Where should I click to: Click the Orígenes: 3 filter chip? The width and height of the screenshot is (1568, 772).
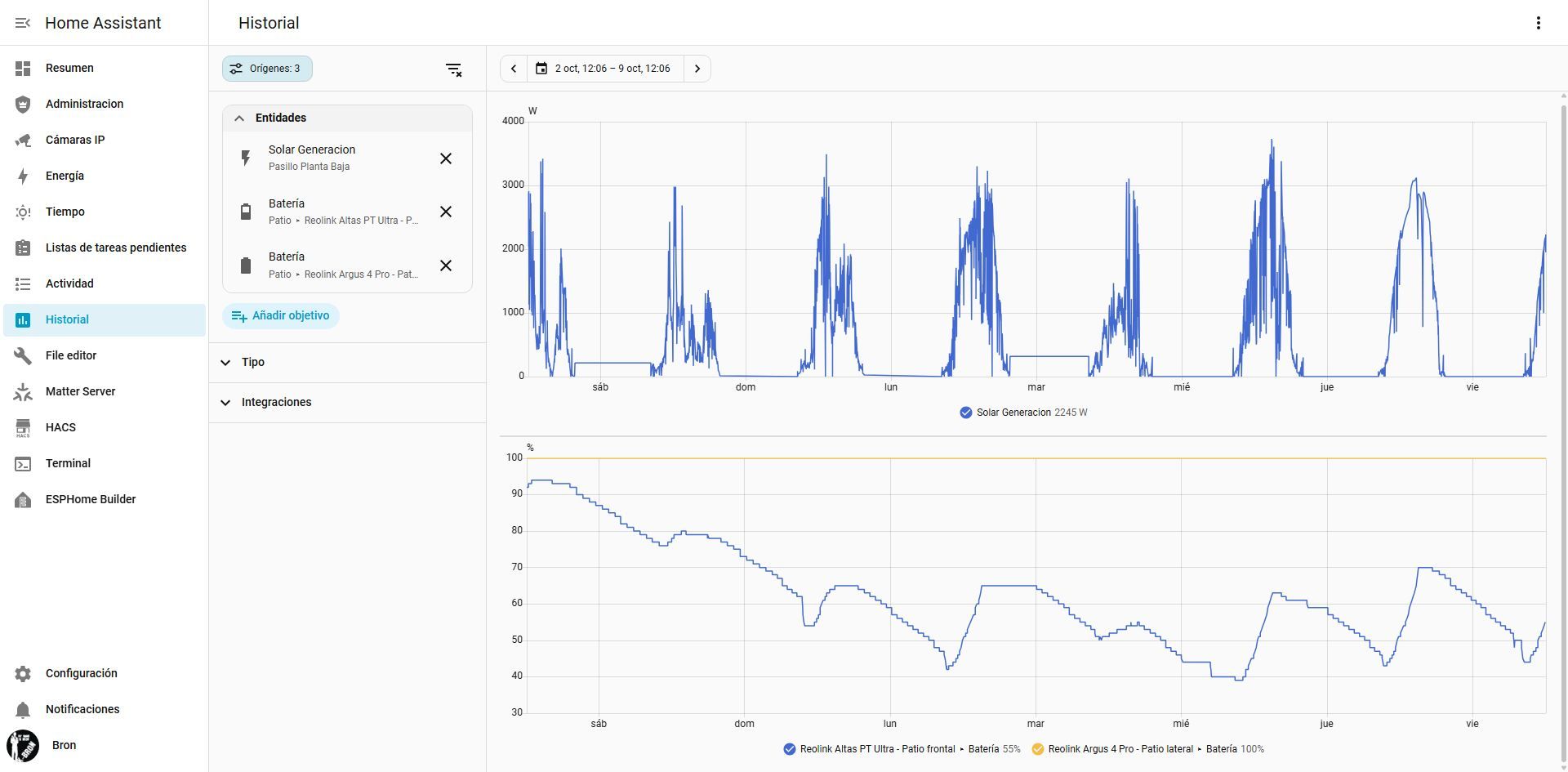point(267,69)
